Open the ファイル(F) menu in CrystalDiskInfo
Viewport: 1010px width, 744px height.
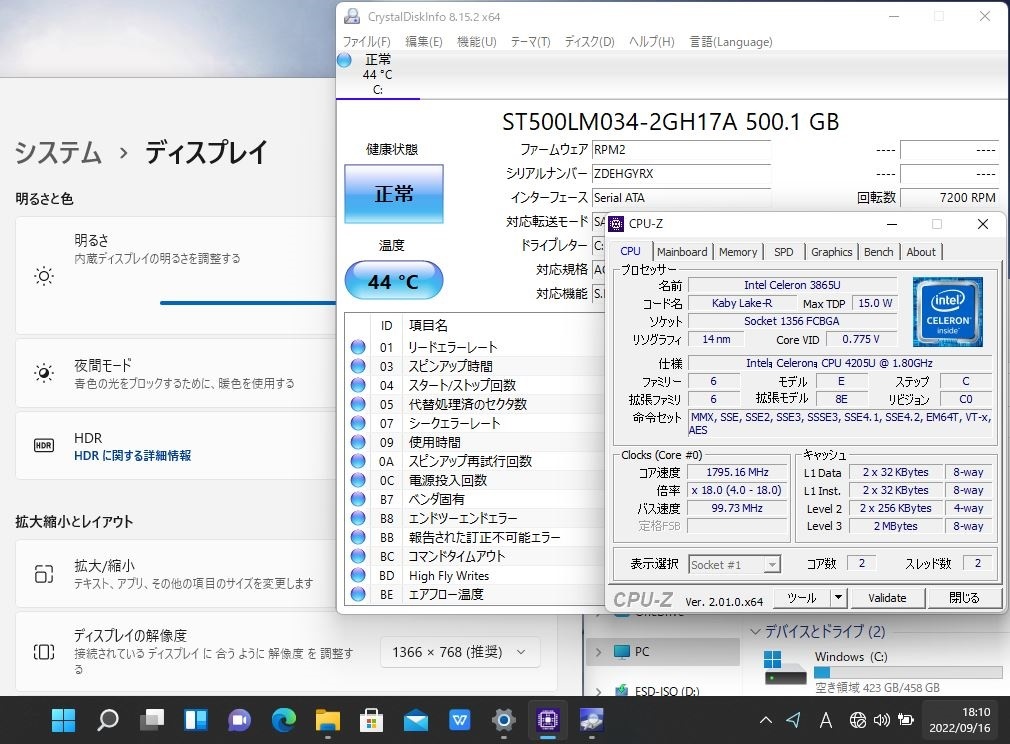click(x=367, y=42)
